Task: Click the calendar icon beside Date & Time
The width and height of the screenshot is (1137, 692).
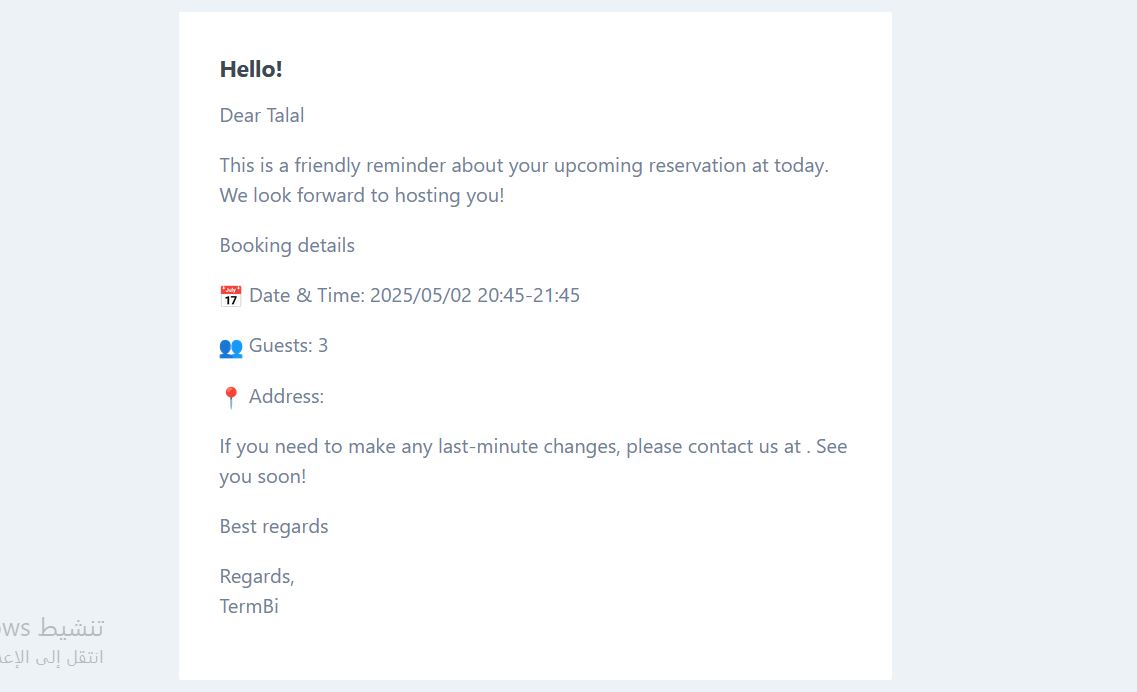Action: [x=231, y=296]
